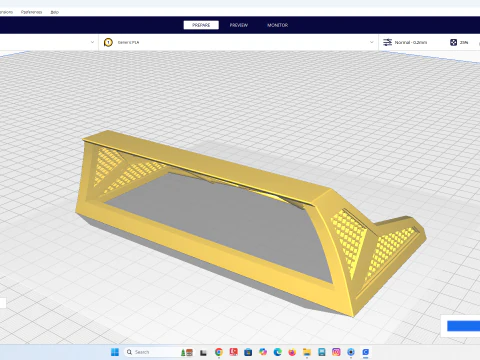Open Copilot from taskbar
Screen dimensions: 480x360
263,352
